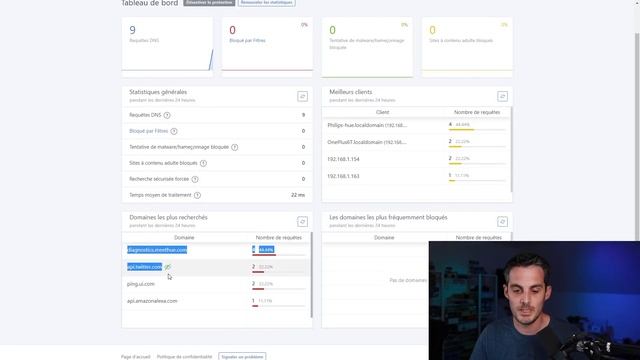This screenshot has height=360, width=640.
Task: Open help icon for 'Sites à contenu adulte bloqués'
Action: (203, 163)
